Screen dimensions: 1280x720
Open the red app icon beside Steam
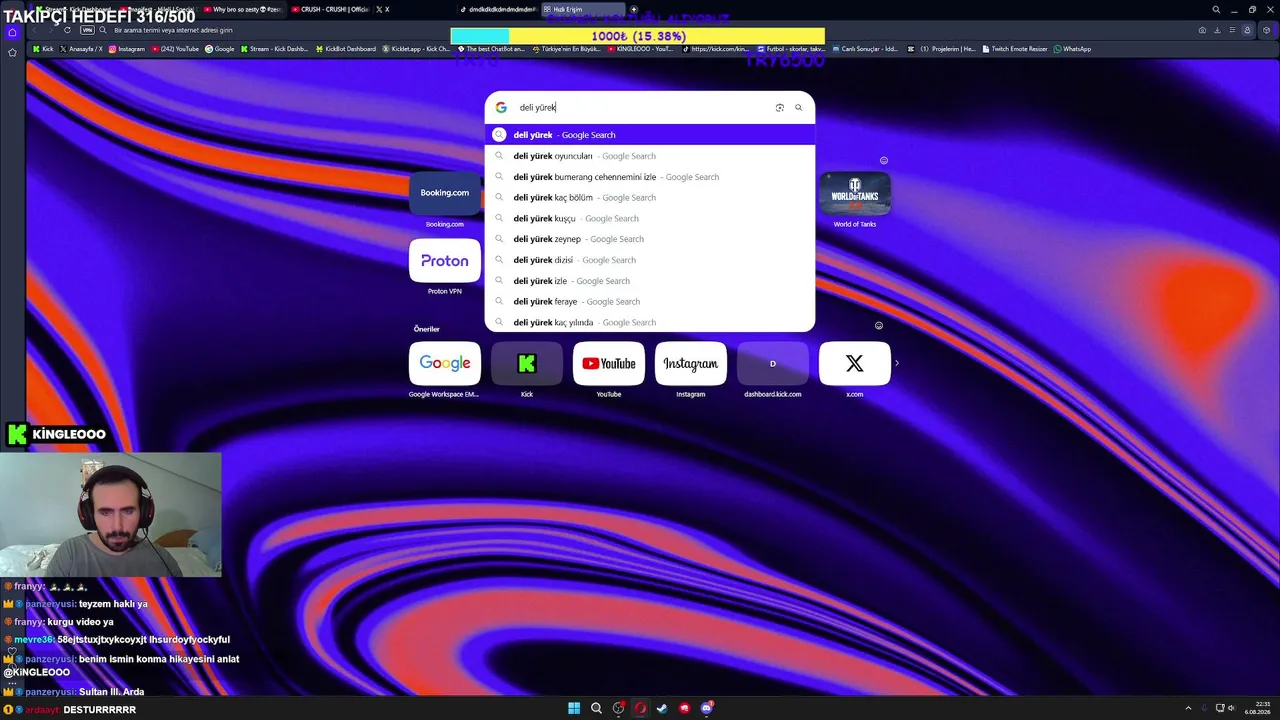(x=685, y=708)
